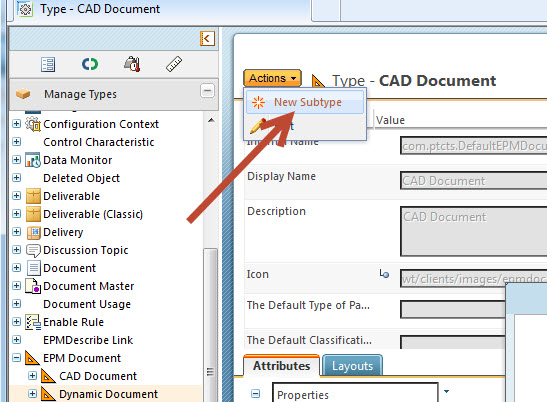Screen dimensions: 547x402
Task: Open the list view icon in the toolbar
Action: coord(48,65)
